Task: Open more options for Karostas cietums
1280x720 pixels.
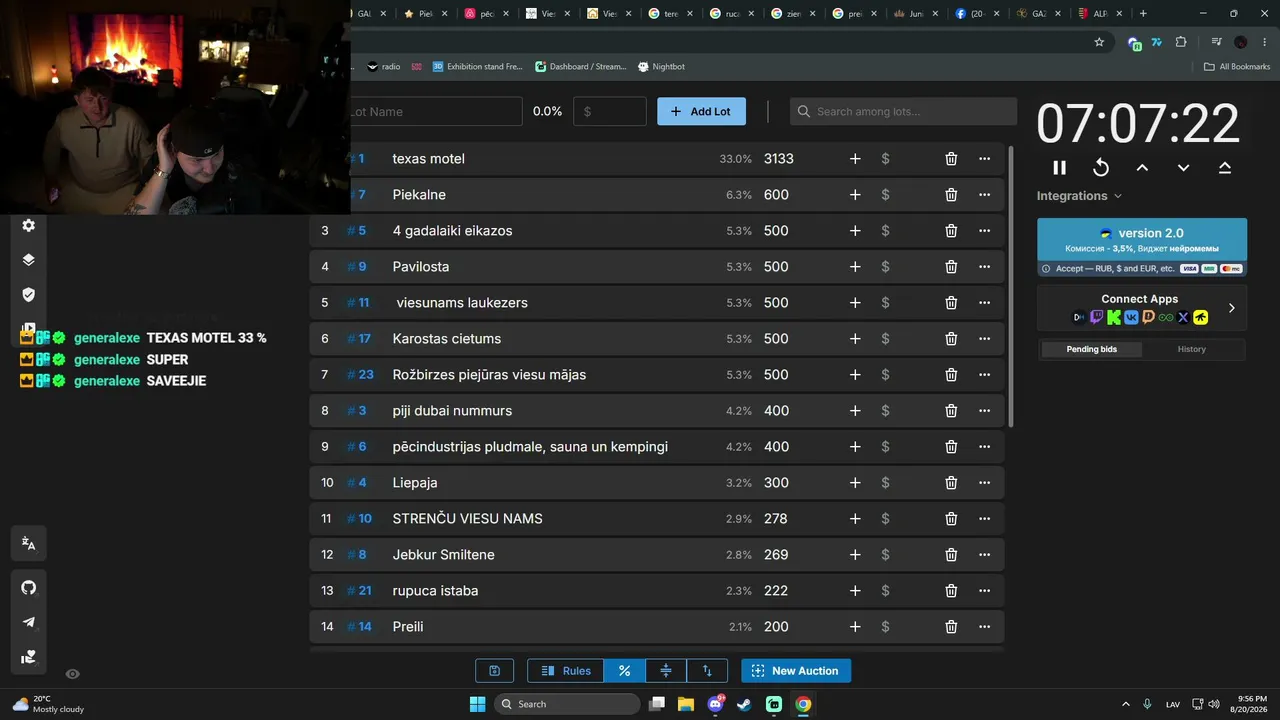Action: click(984, 339)
